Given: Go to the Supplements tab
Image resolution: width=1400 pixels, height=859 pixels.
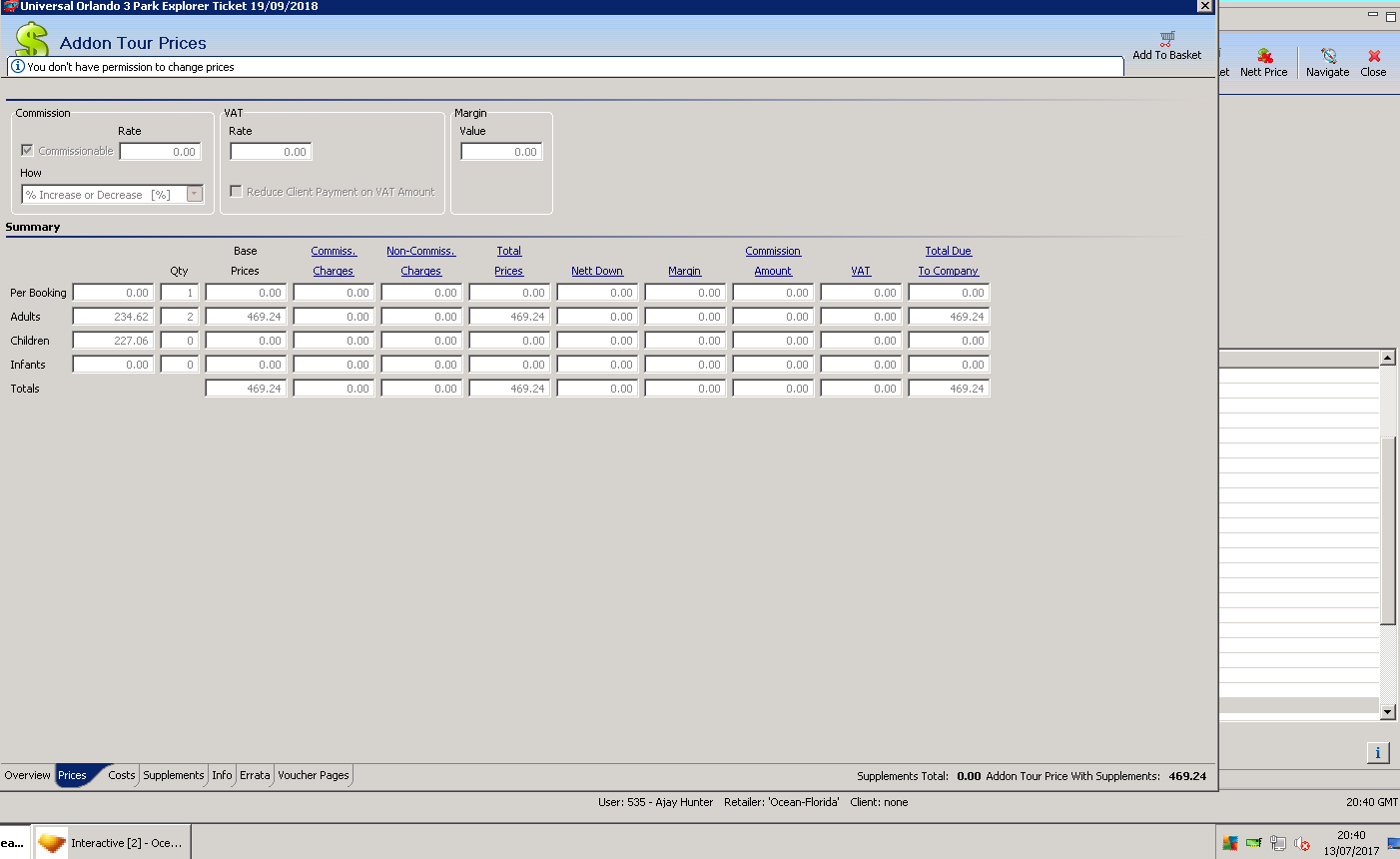Looking at the screenshot, I should pyautogui.click(x=173, y=775).
